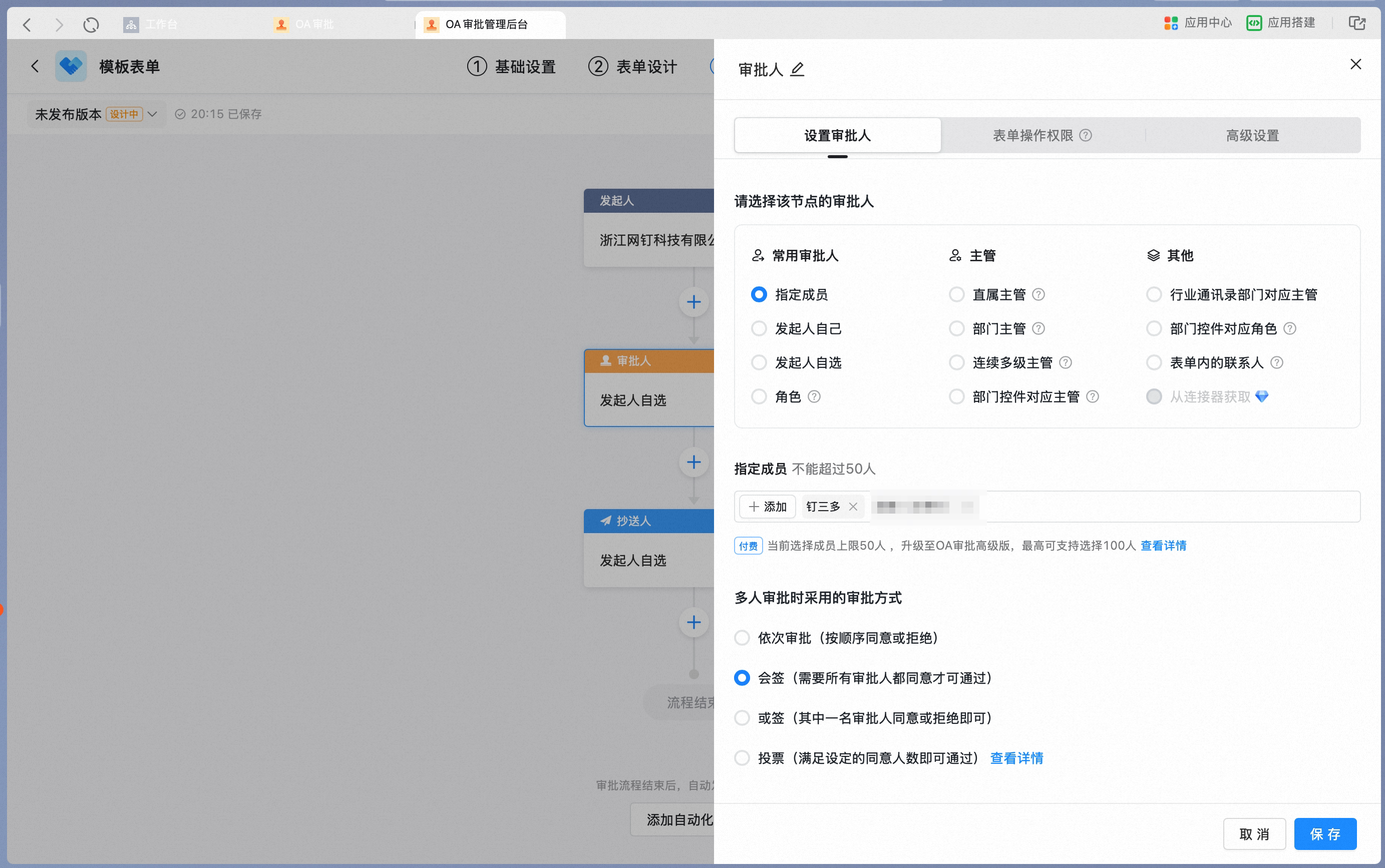This screenshot has height=868, width=1385.
Task: Select the 发起人自己 radio option
Action: pos(759,328)
